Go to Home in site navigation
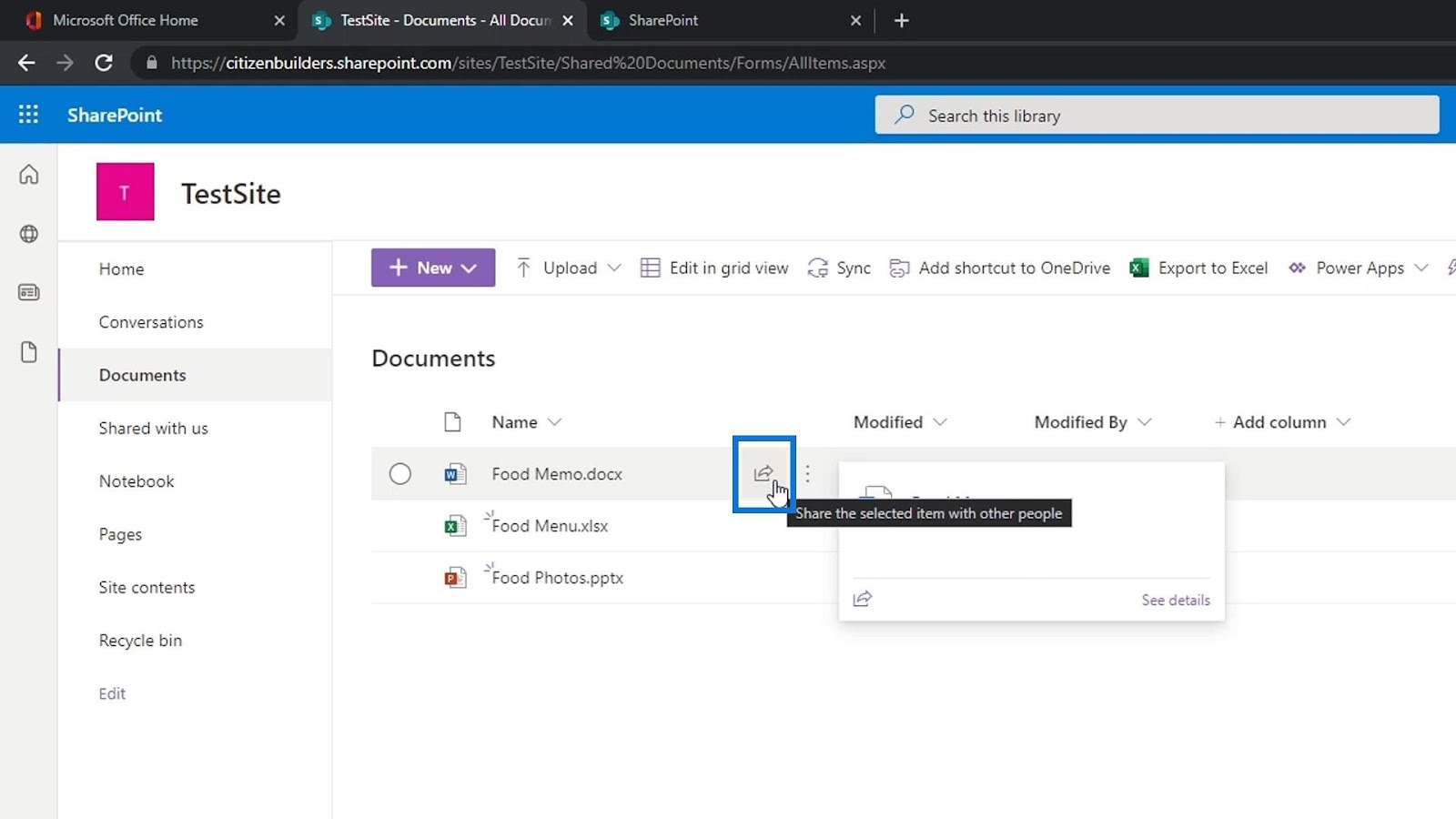The width and height of the screenshot is (1456, 819). click(121, 269)
